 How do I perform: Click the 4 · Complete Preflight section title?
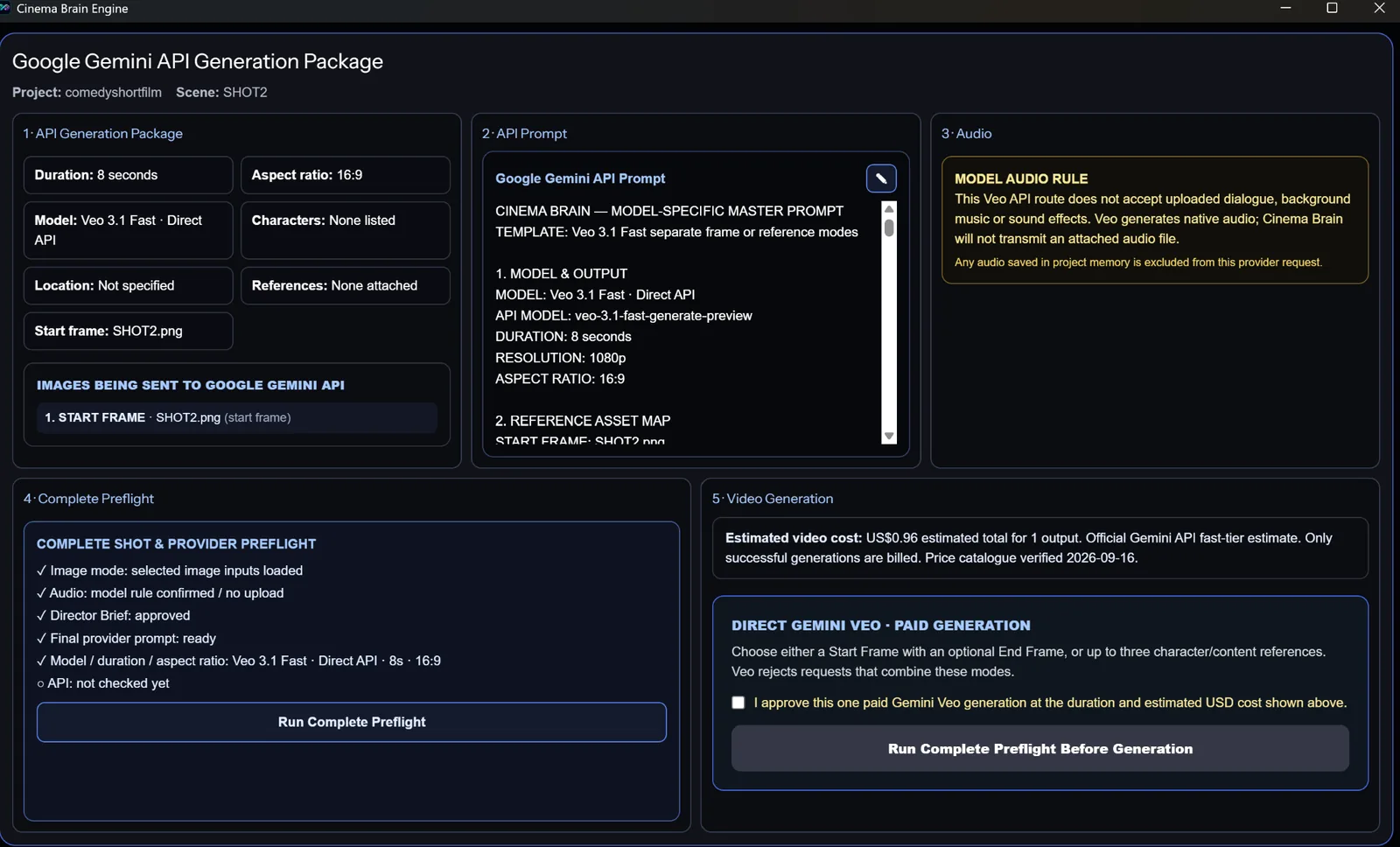tap(88, 499)
